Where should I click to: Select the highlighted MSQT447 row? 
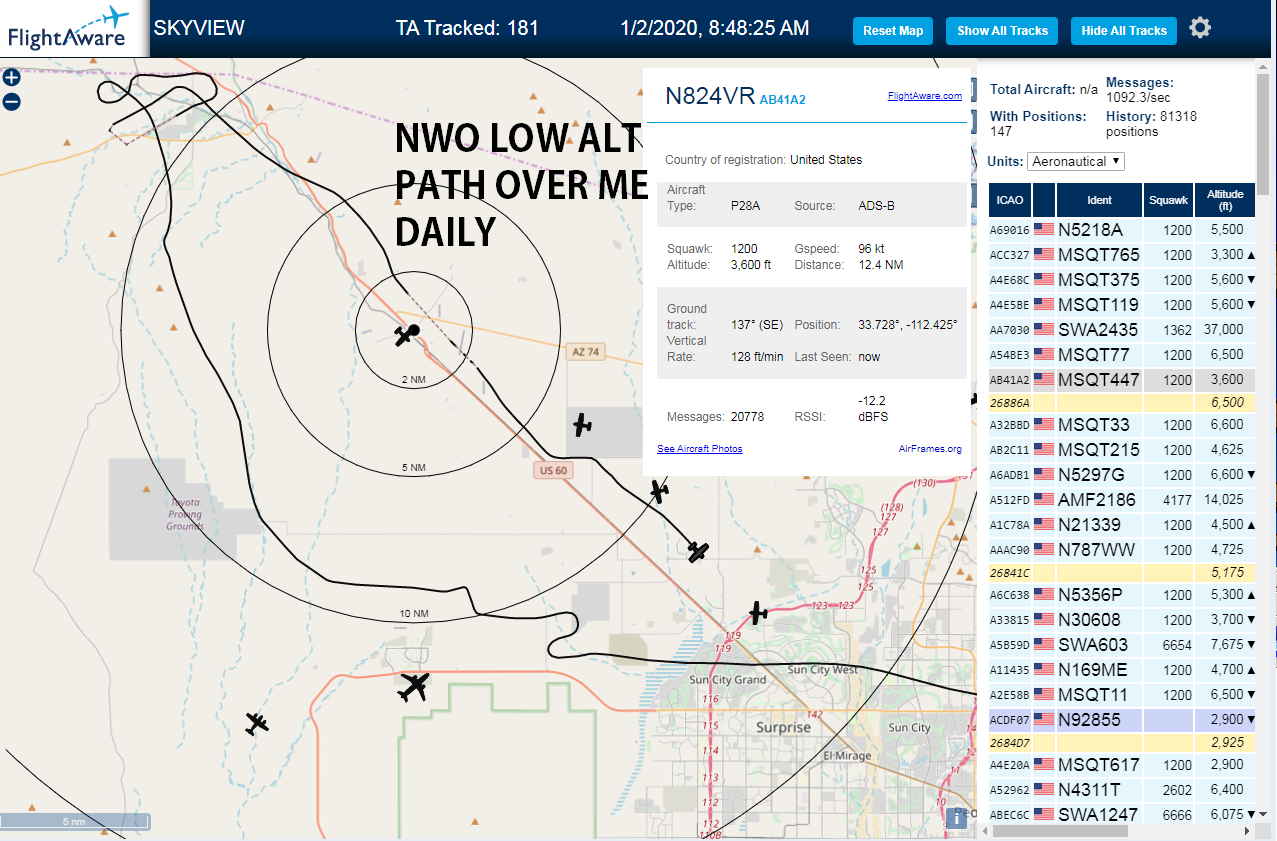tap(1121, 379)
